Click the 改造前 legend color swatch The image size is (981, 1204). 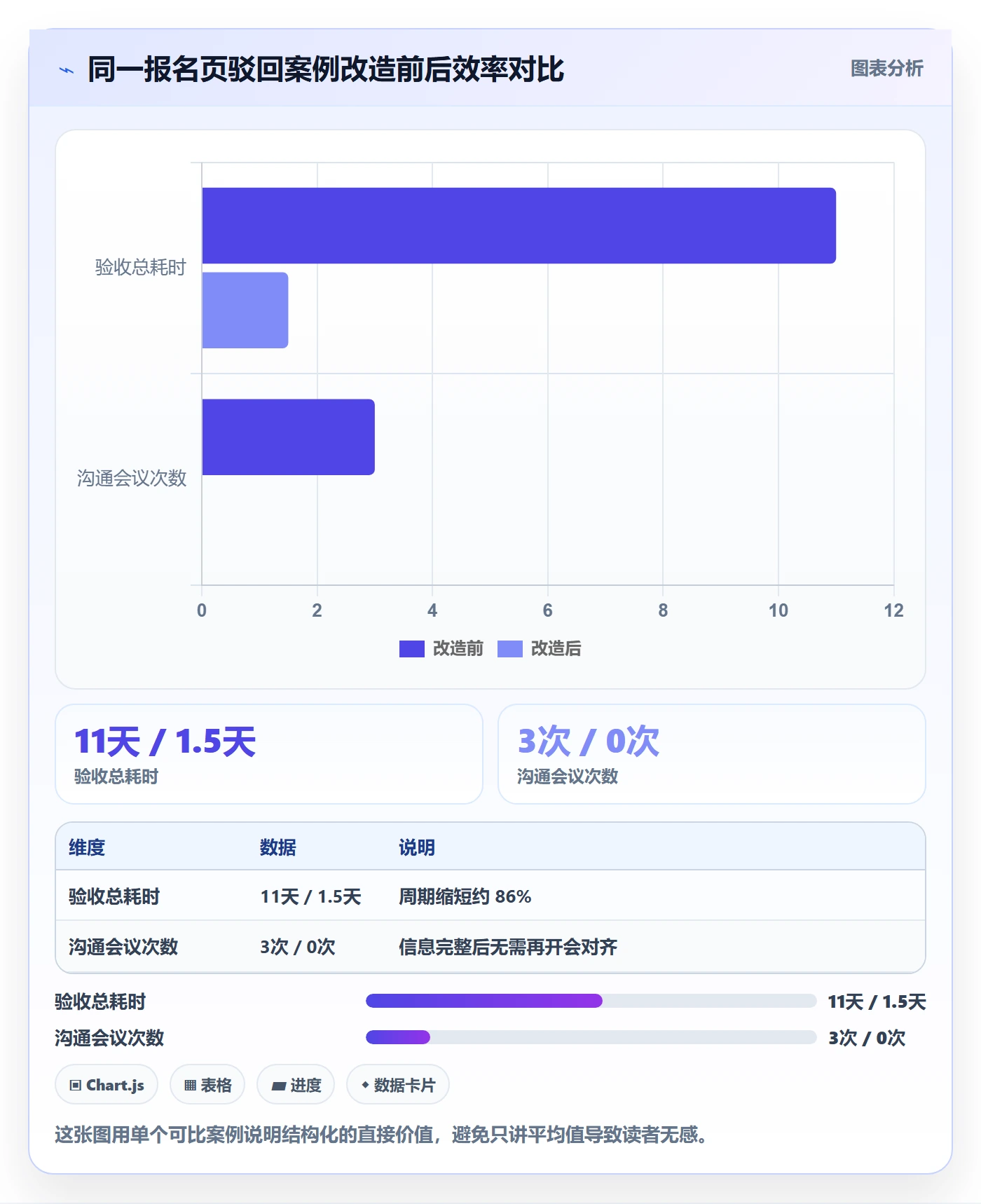[x=411, y=649]
